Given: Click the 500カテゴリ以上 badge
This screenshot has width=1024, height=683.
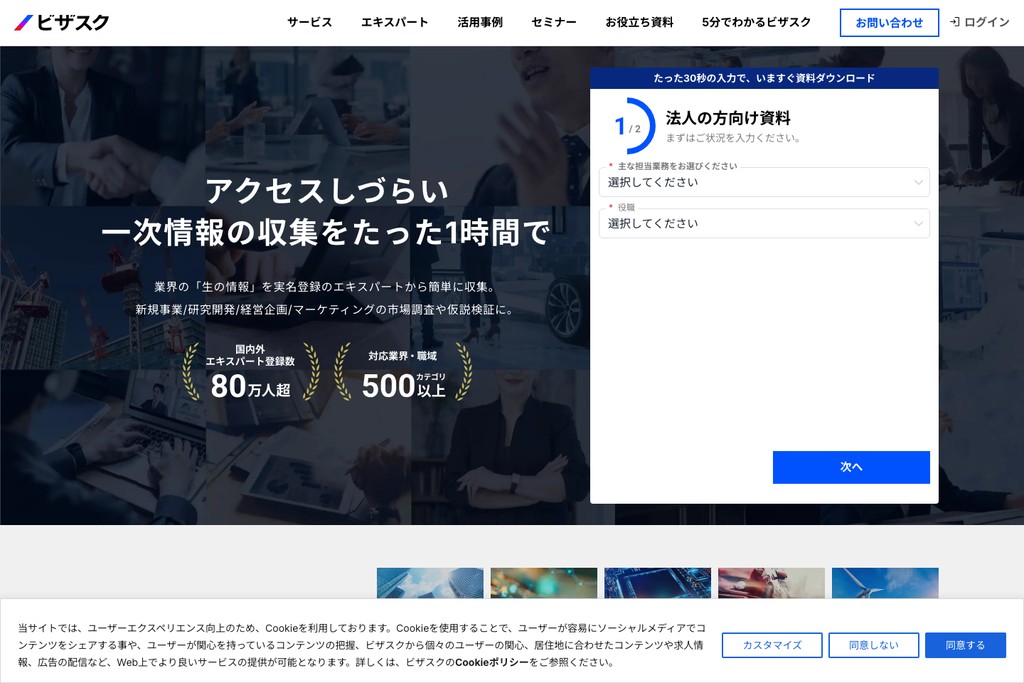Looking at the screenshot, I should point(403,372).
